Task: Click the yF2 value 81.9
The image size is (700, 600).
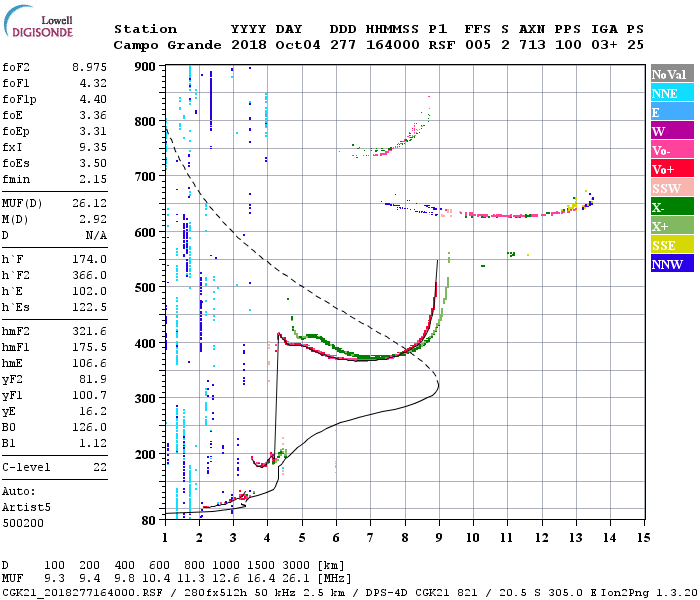Action: 93,379
